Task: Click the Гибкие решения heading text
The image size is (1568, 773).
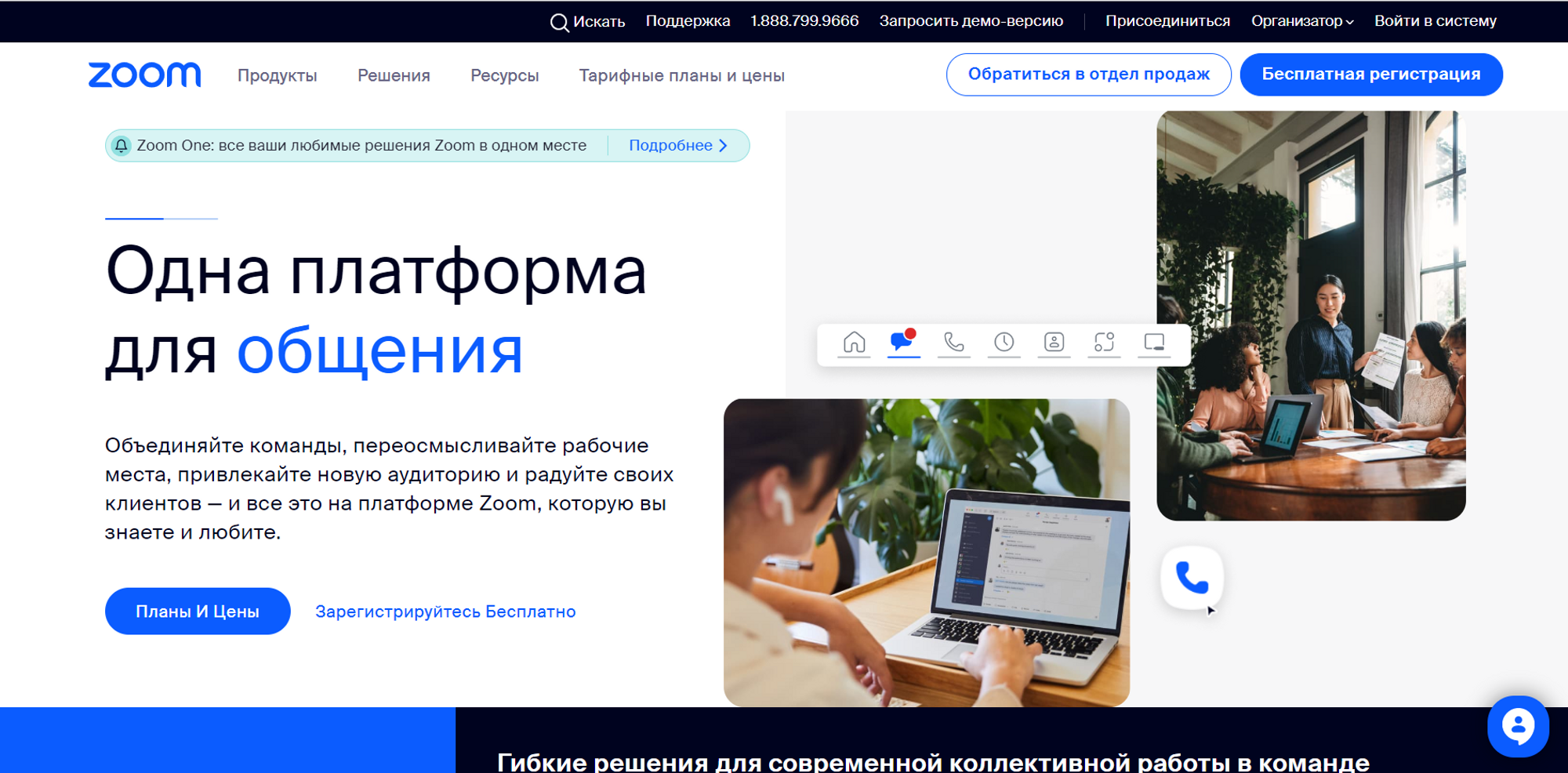Action: coord(933,762)
